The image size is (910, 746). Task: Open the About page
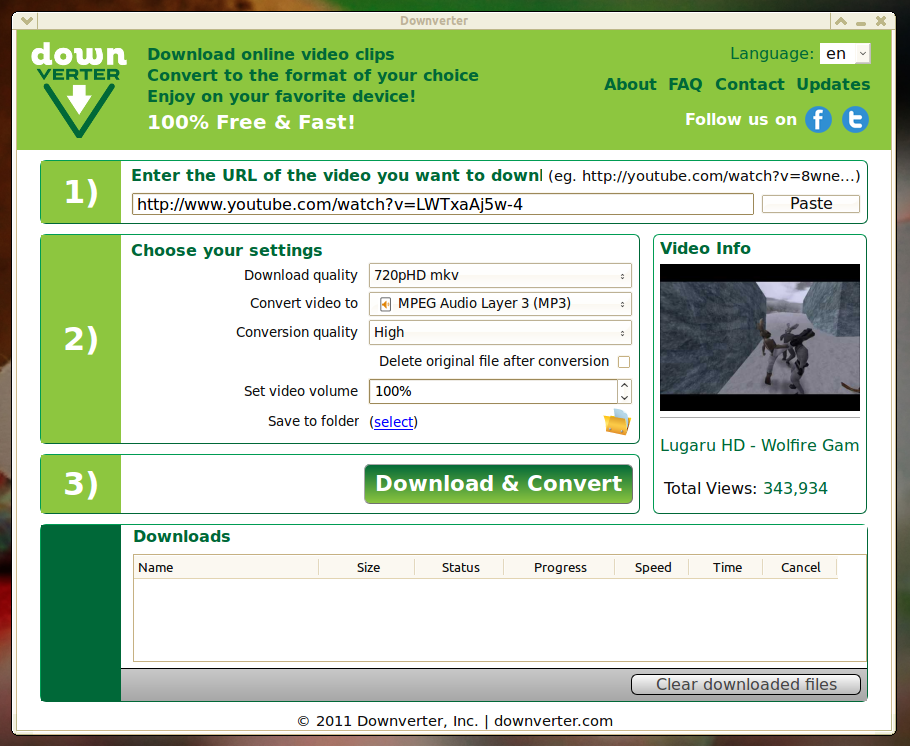[x=630, y=84]
